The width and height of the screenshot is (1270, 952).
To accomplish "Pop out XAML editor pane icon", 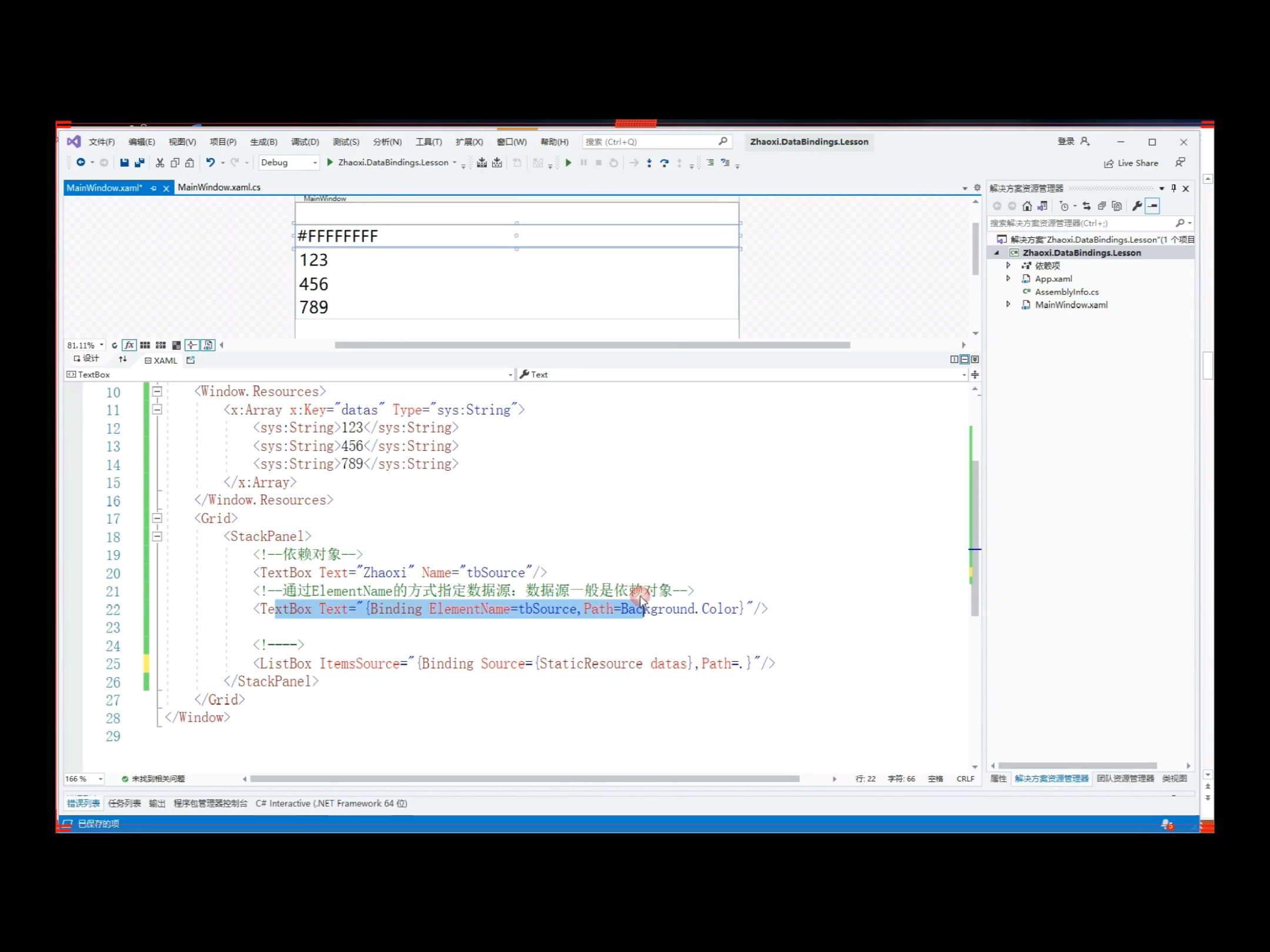I will (x=190, y=360).
